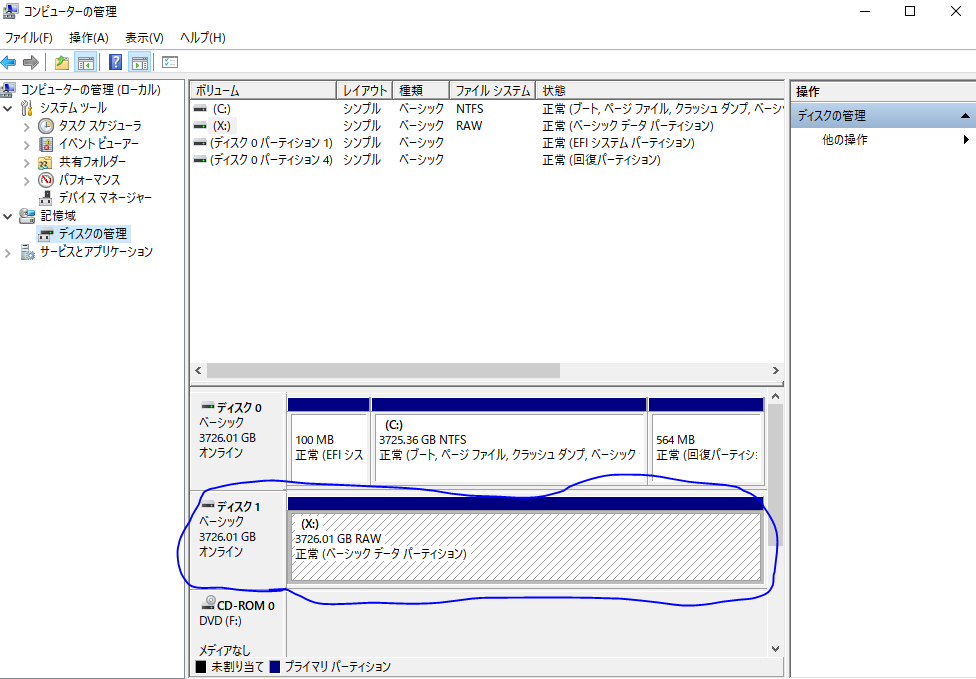The height and width of the screenshot is (679, 976).
Task: Open Device Manager (デバイス マネージャー)
Action: tap(105, 198)
